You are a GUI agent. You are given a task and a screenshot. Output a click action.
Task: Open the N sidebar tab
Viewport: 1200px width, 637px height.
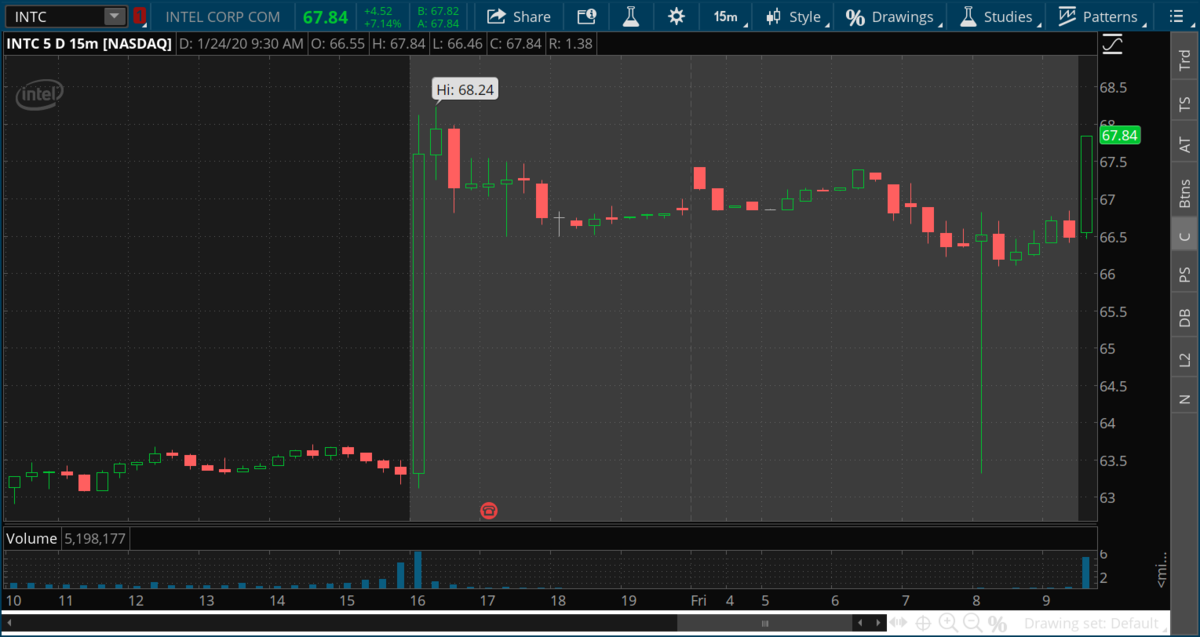click(1185, 399)
